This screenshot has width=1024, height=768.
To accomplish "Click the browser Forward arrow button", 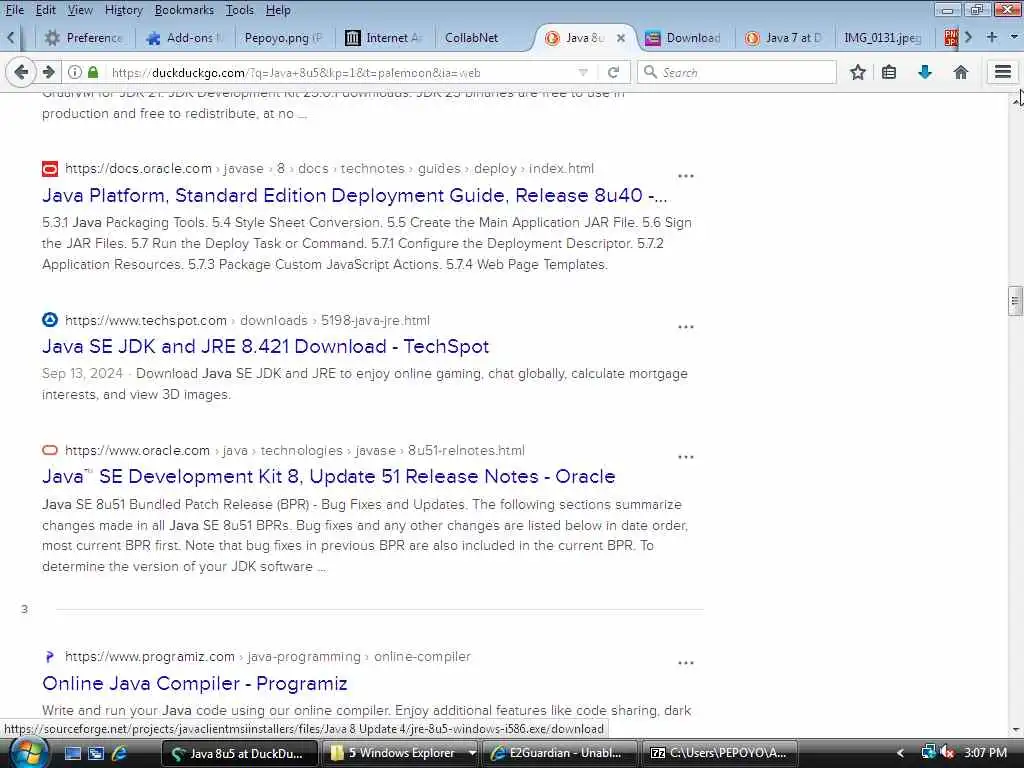I will [x=48, y=72].
